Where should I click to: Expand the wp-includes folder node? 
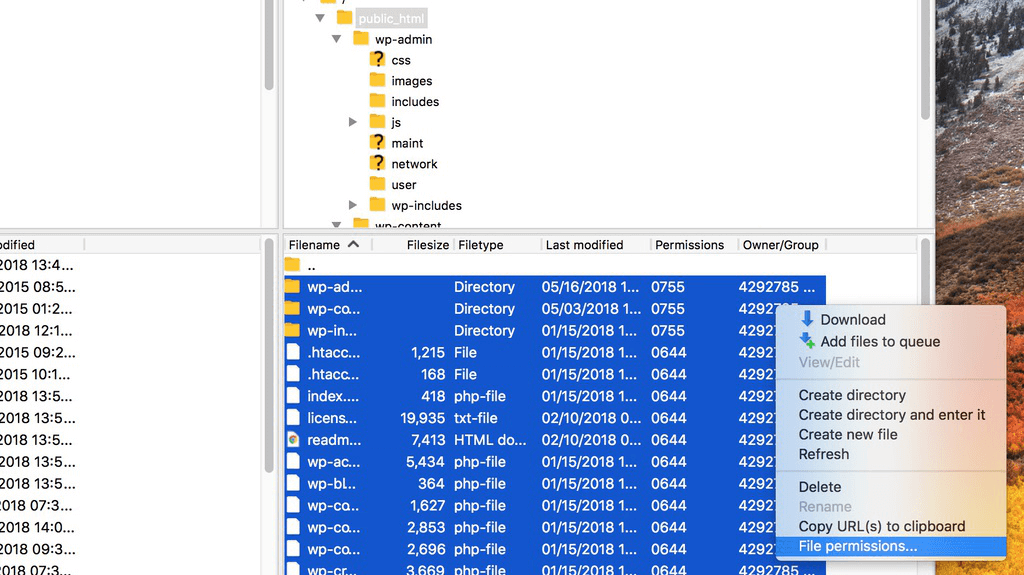click(x=353, y=205)
